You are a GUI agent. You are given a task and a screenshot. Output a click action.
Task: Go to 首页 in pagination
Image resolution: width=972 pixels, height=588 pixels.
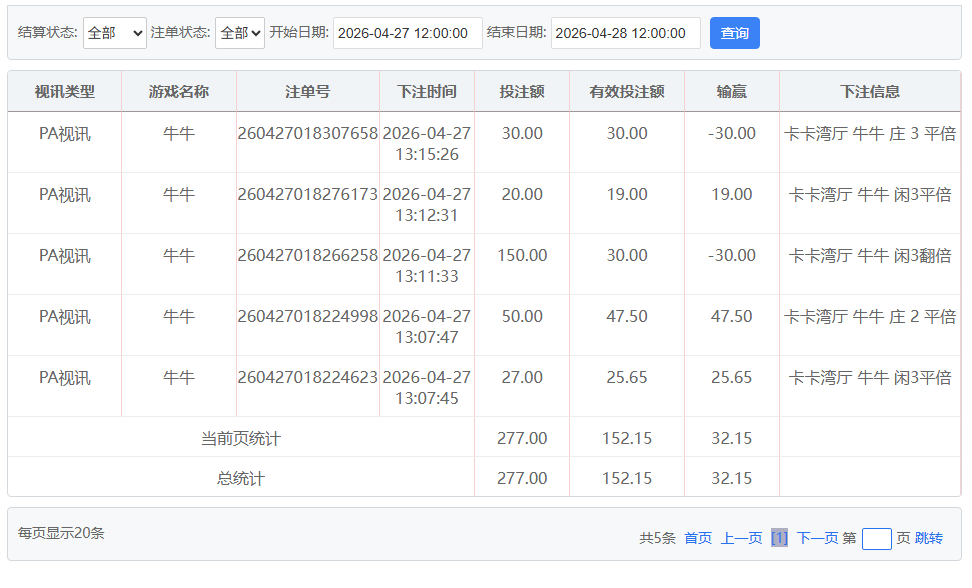tap(698, 538)
